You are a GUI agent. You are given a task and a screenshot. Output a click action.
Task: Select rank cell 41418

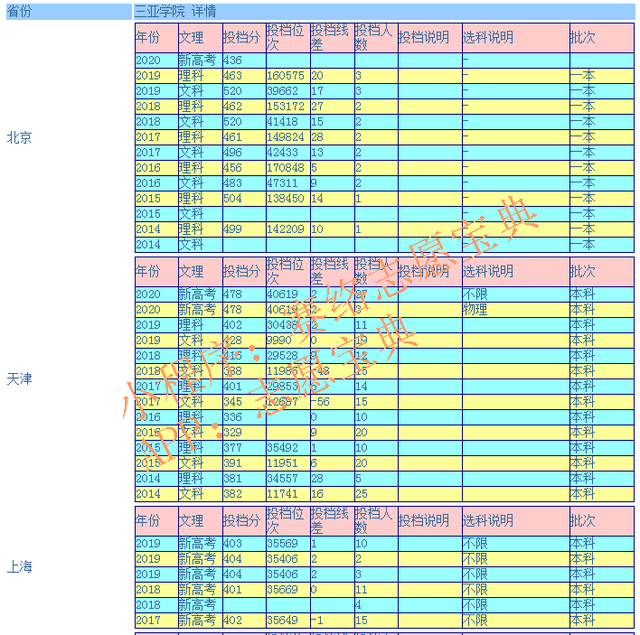[x=288, y=122]
